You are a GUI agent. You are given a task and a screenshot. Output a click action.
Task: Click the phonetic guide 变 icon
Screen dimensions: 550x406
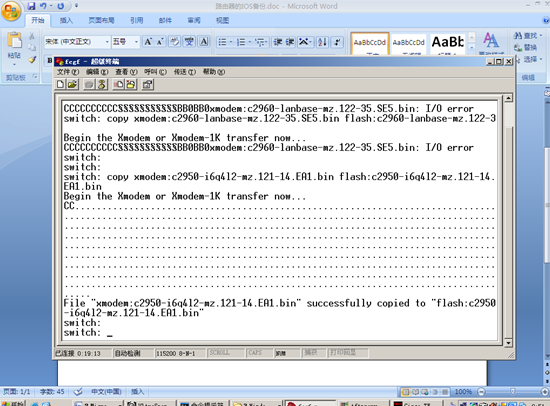(189, 42)
